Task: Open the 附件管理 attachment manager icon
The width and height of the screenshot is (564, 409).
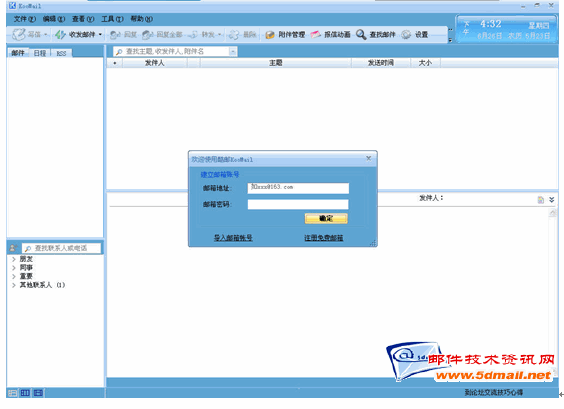Action: 270,35
